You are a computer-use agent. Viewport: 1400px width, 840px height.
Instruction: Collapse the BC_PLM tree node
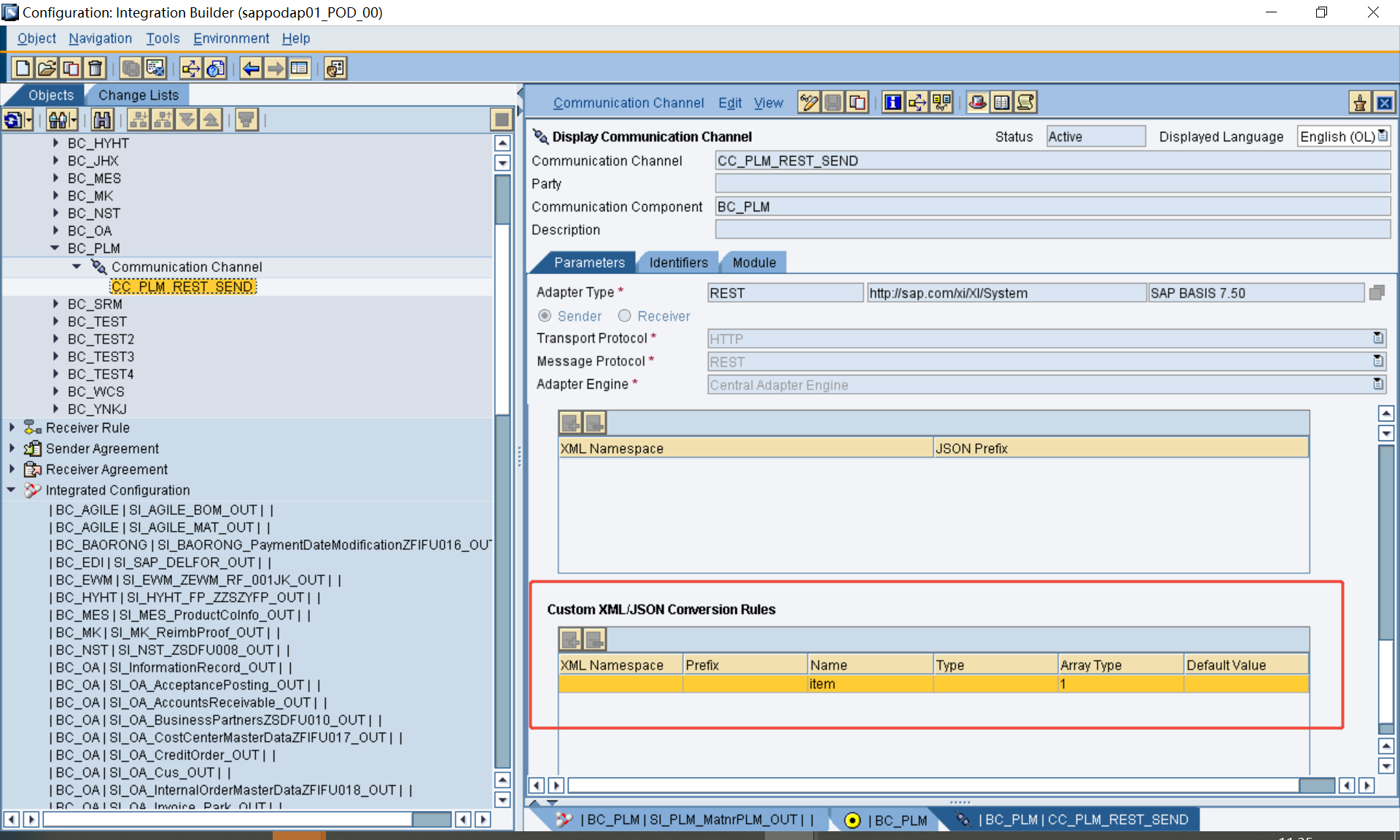click(x=55, y=248)
